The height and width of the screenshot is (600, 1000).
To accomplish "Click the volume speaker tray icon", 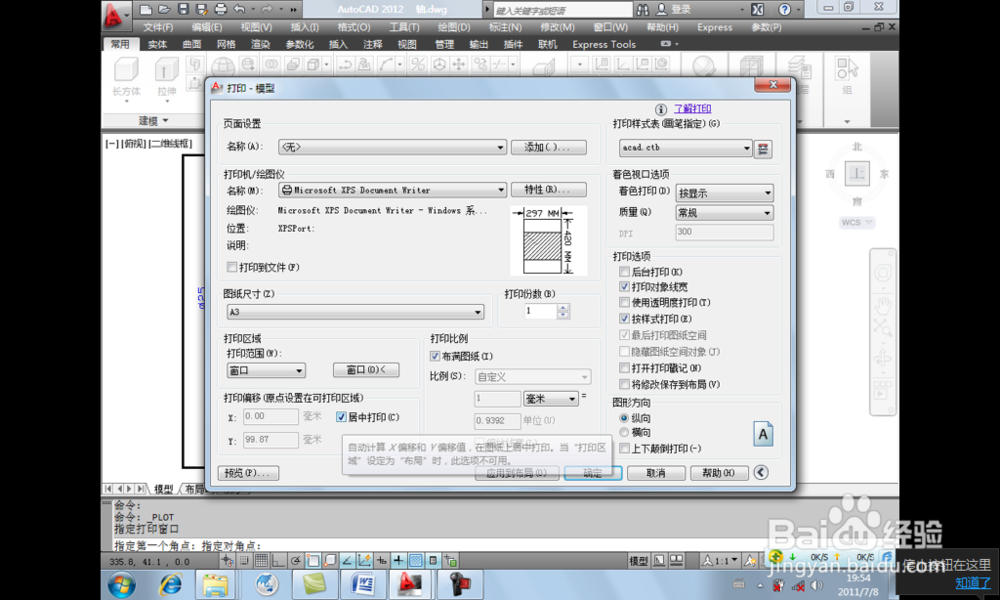I will coord(816,585).
